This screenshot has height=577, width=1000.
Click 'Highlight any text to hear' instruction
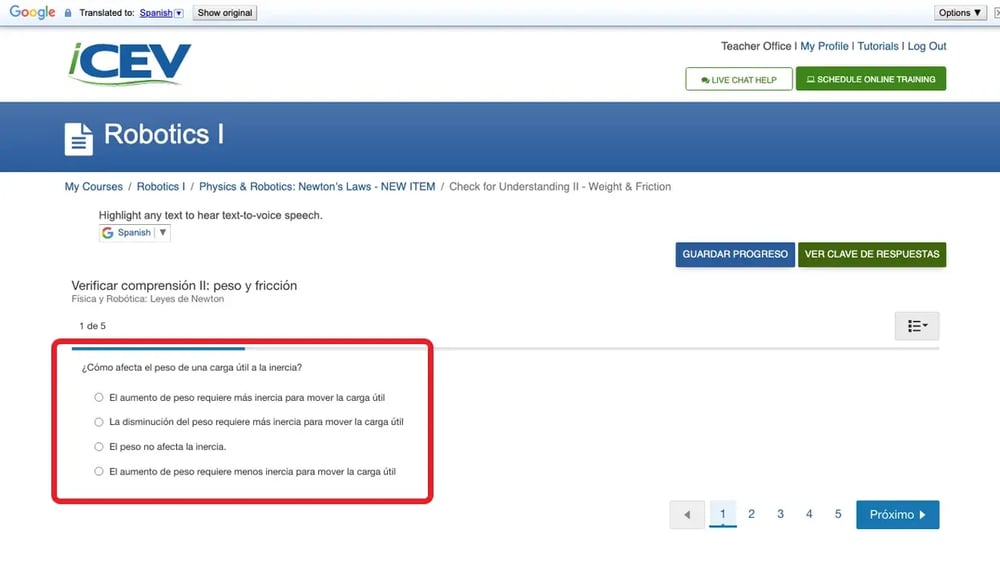(x=210, y=215)
